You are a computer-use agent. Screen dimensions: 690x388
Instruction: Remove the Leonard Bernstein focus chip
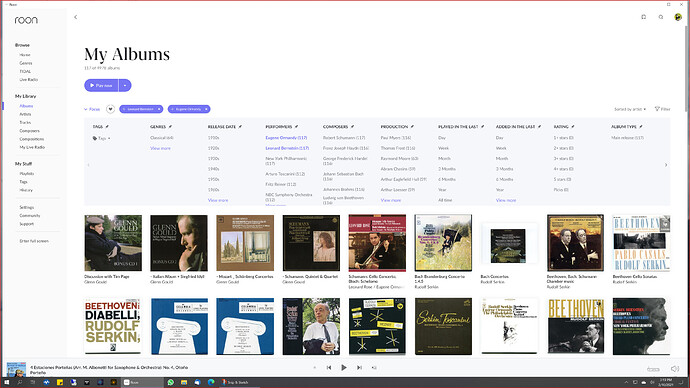pos(159,109)
